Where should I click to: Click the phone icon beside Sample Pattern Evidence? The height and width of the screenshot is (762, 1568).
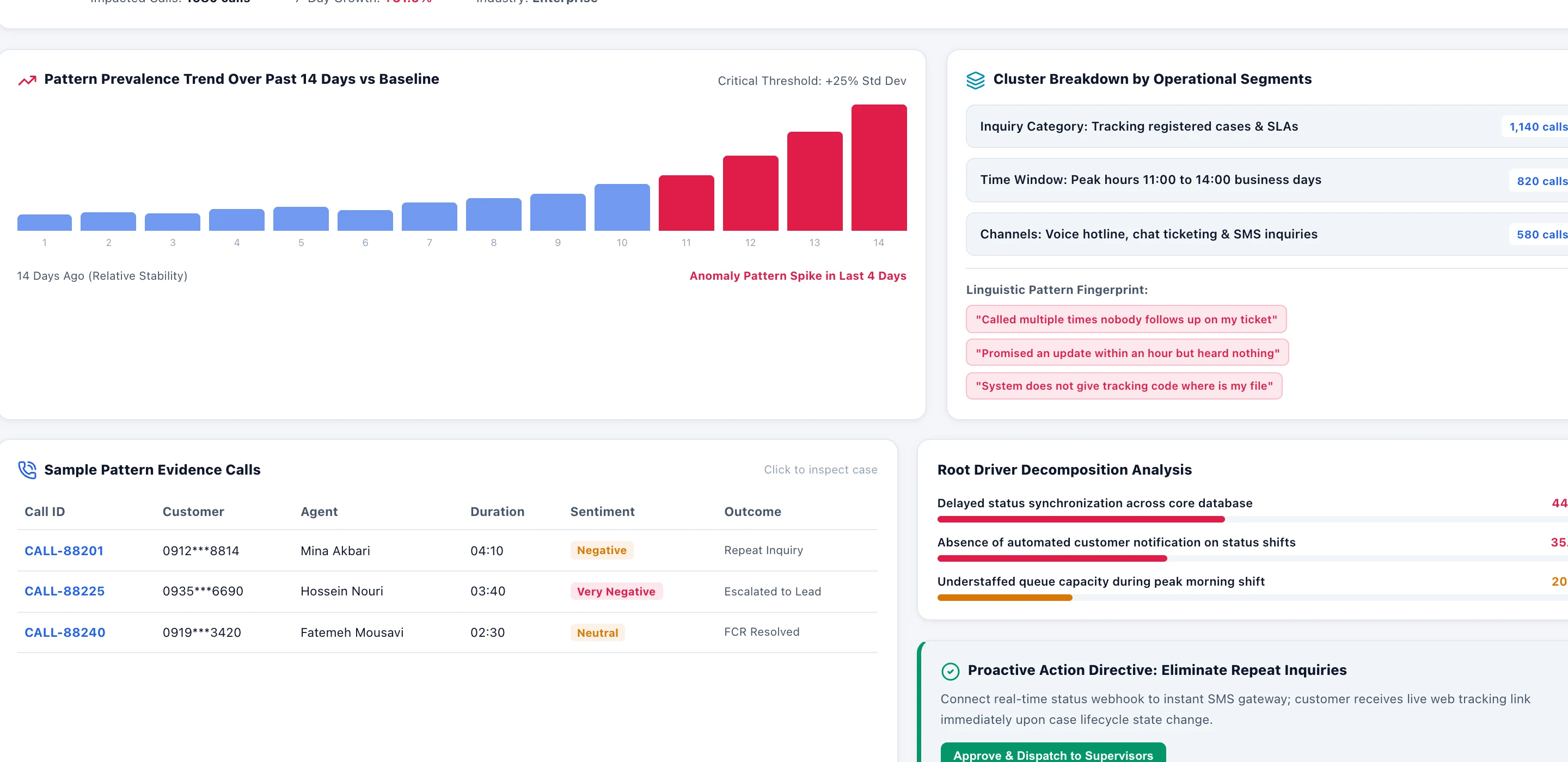click(x=27, y=470)
